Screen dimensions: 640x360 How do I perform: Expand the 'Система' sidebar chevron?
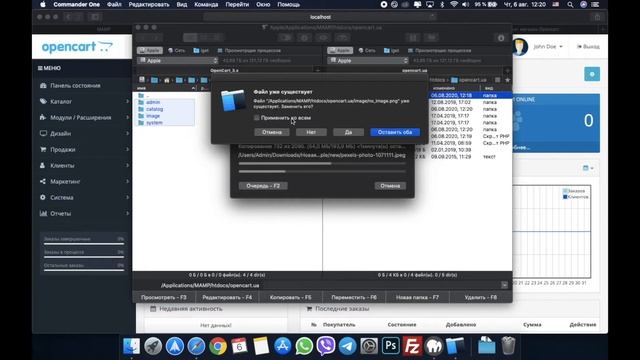pos(127,198)
